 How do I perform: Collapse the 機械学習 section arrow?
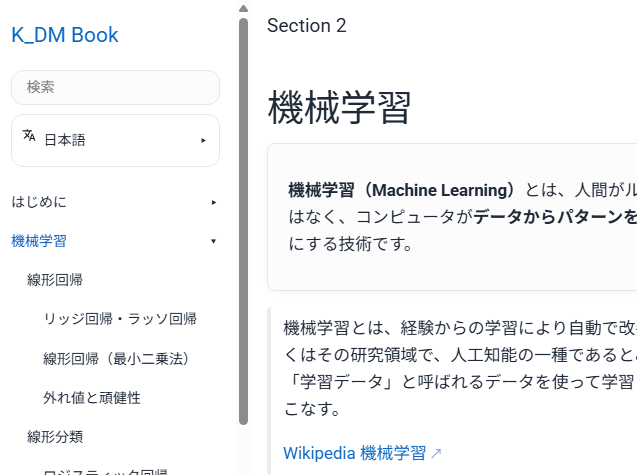coord(213,241)
